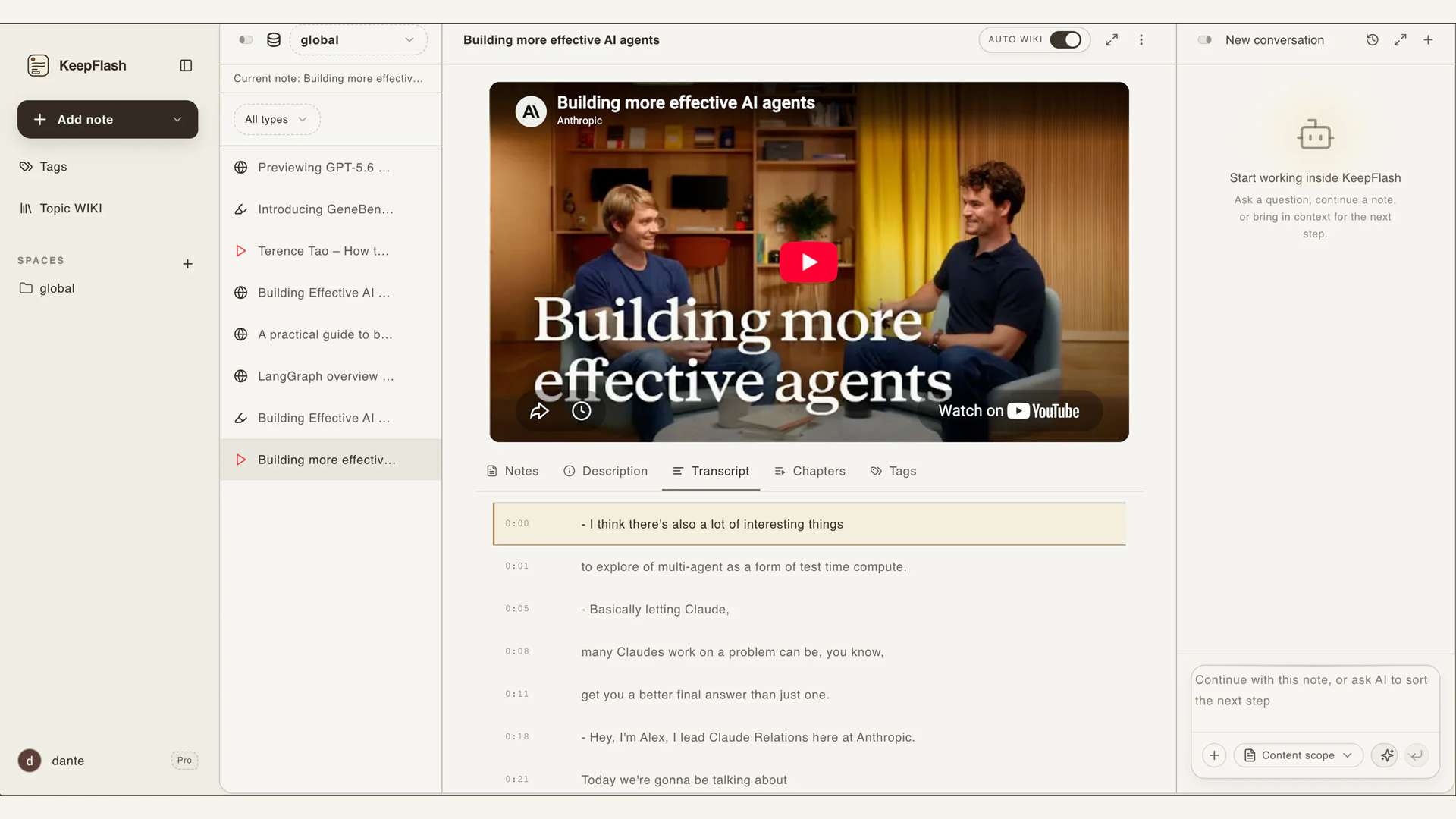
Task: Click the video title link
Action: [686, 102]
